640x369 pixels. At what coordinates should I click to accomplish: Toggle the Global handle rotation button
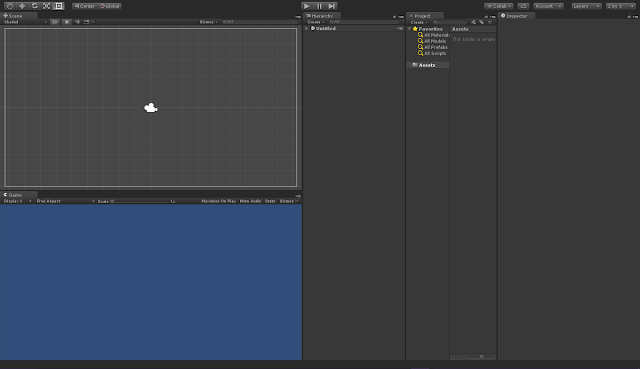pyautogui.click(x=109, y=6)
